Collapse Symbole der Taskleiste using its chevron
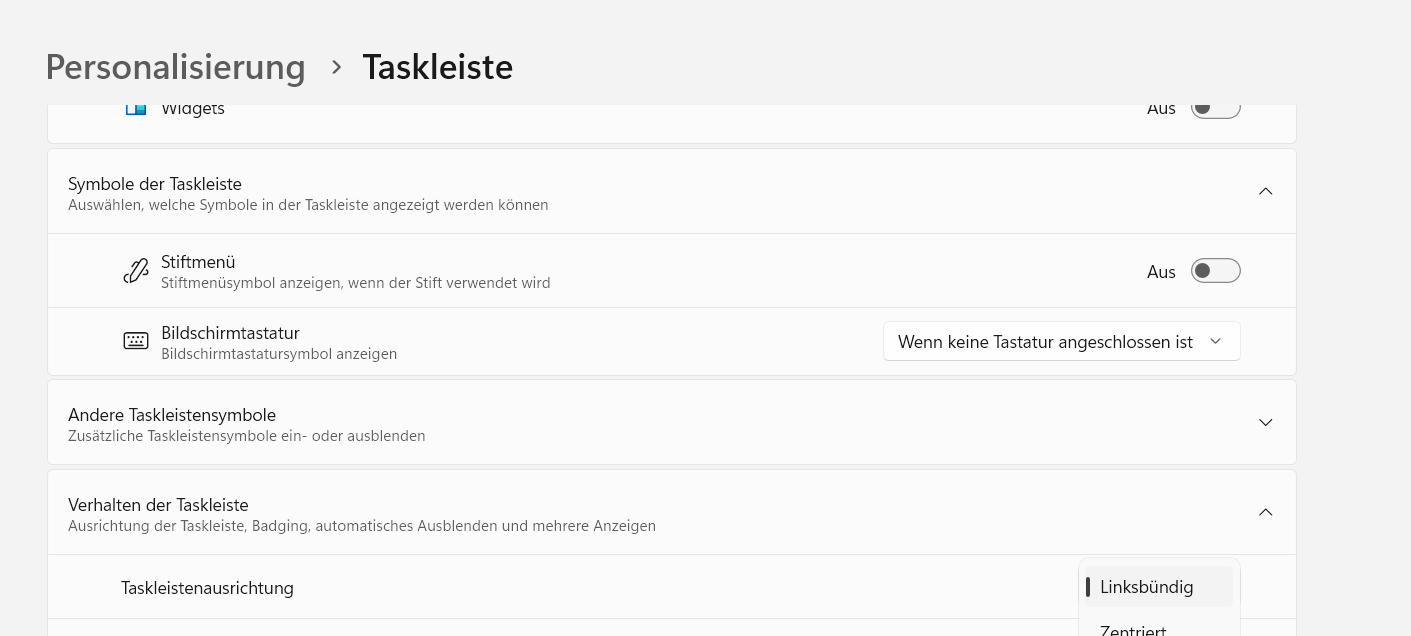Screen dimensions: 1411x636 1265,191
